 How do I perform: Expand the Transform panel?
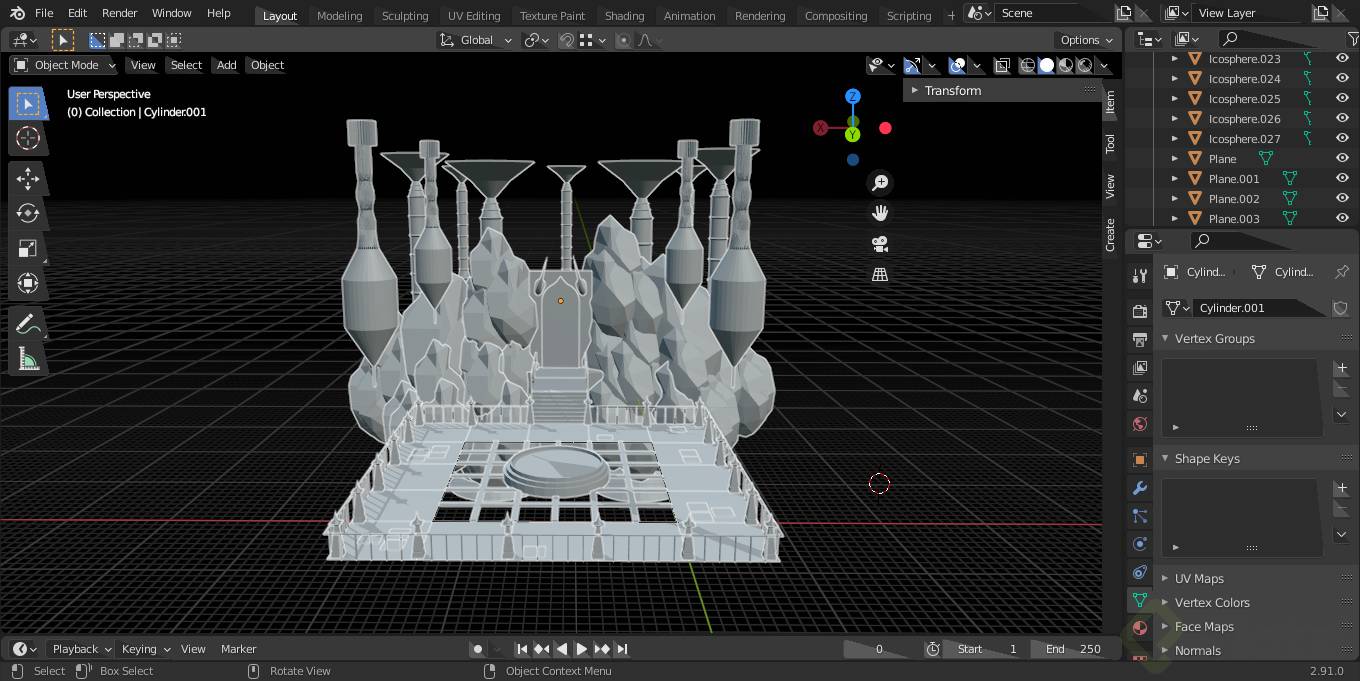click(952, 90)
